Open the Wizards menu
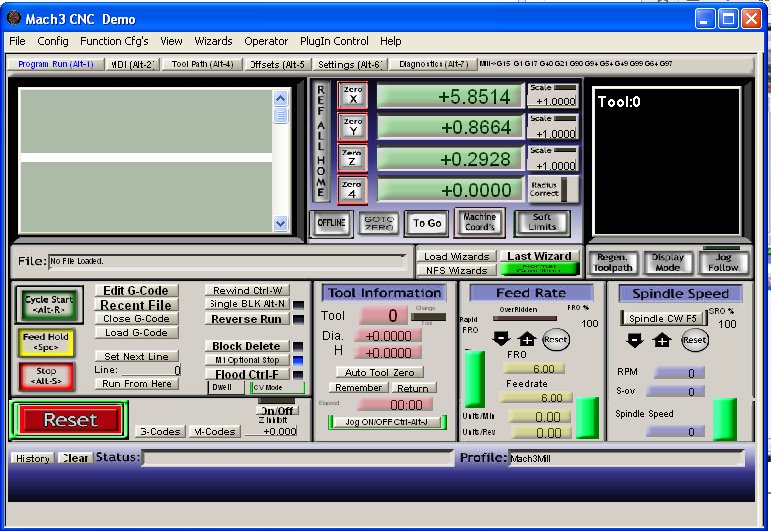This screenshot has width=771, height=531. (212, 41)
